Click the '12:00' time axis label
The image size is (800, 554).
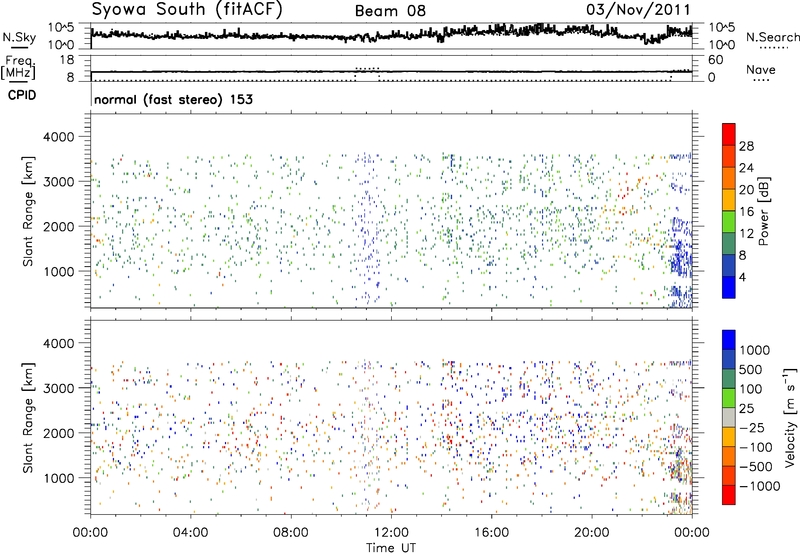point(391,533)
